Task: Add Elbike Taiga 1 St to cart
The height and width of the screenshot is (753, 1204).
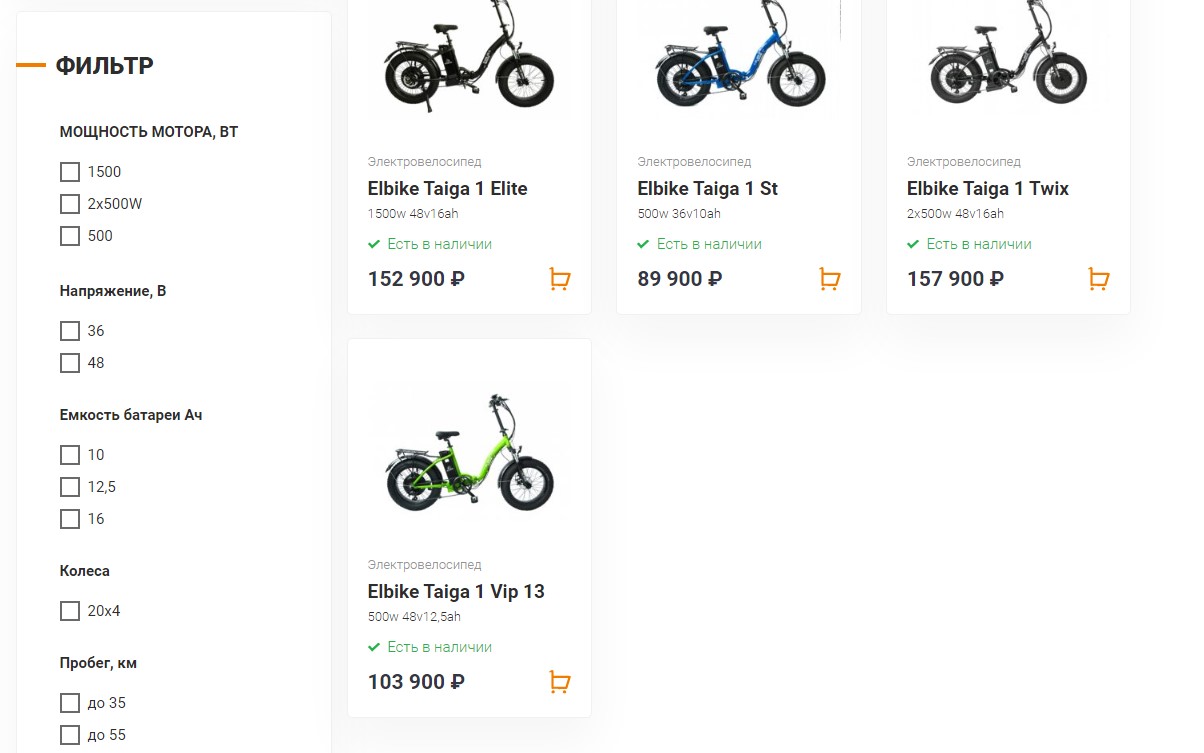Action: pos(829,279)
